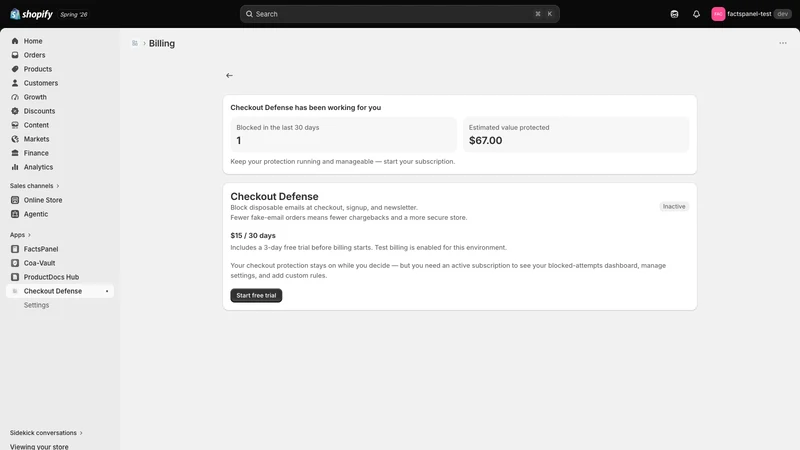Open the Sidekick assistant icon in top bar
This screenshot has width=800, height=450.
[x=674, y=14]
